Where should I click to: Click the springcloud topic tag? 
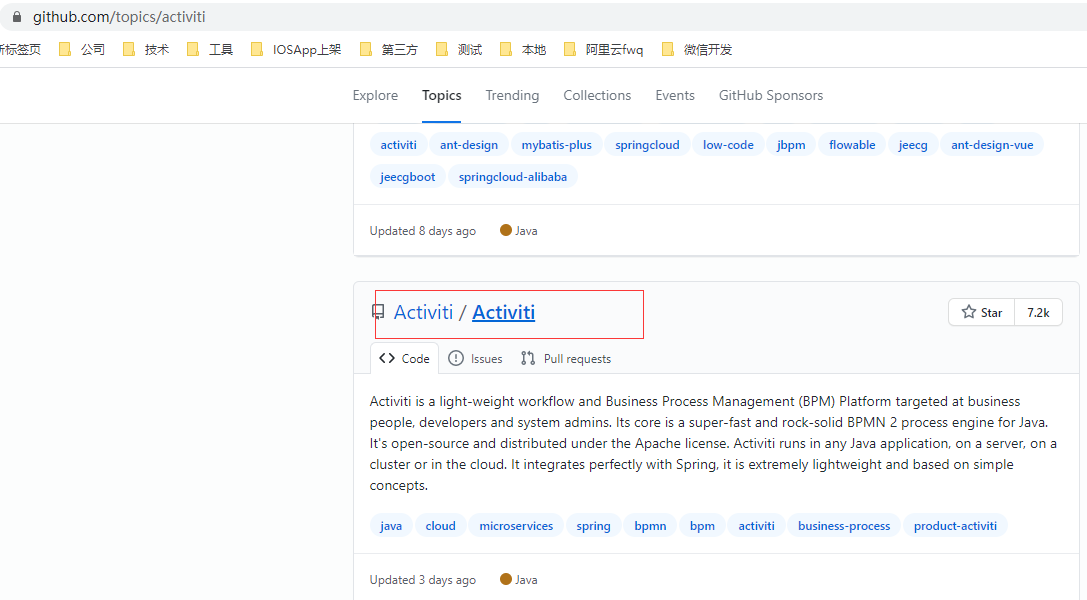pos(647,145)
